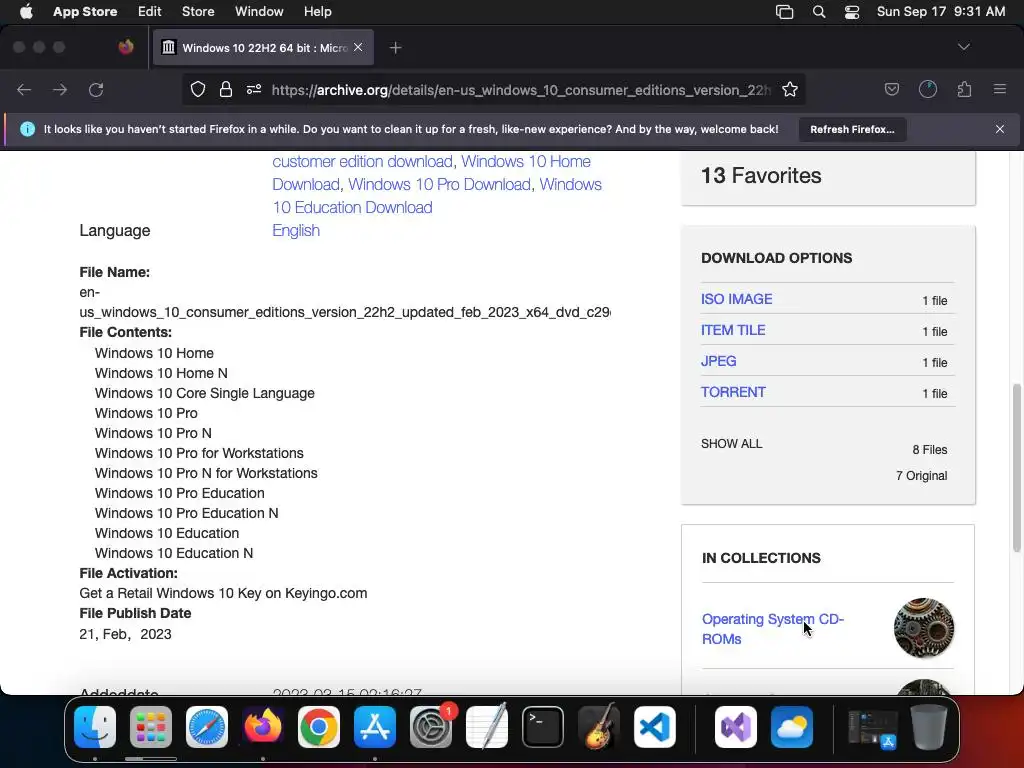Open Firefox account icon

pyautogui.click(x=928, y=89)
